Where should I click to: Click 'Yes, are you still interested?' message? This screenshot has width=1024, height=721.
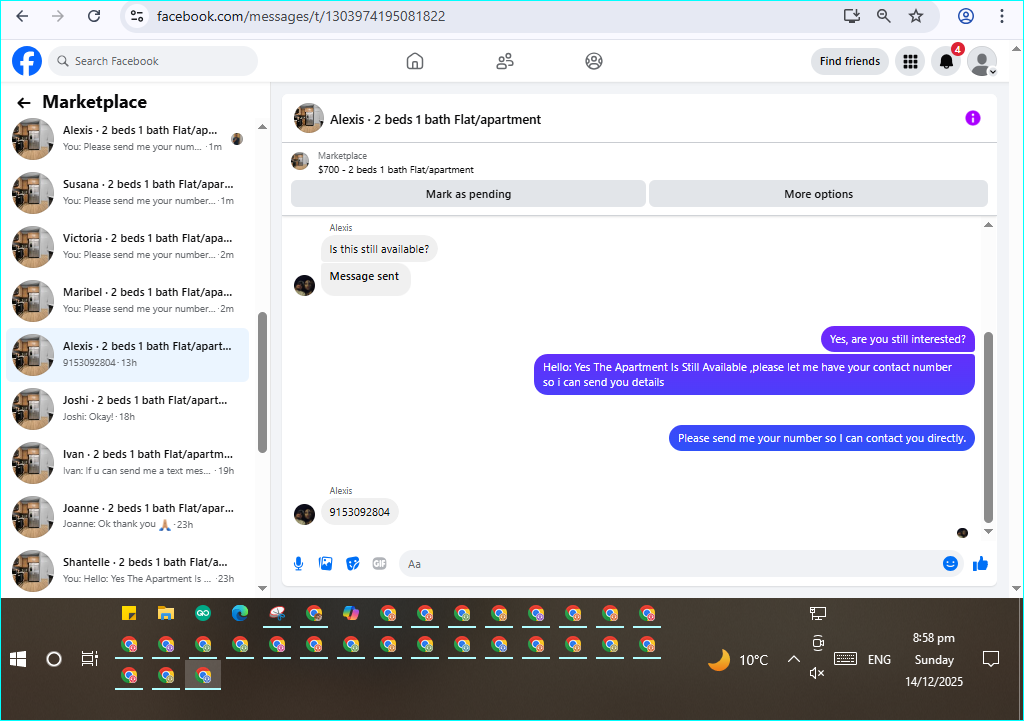coord(897,339)
